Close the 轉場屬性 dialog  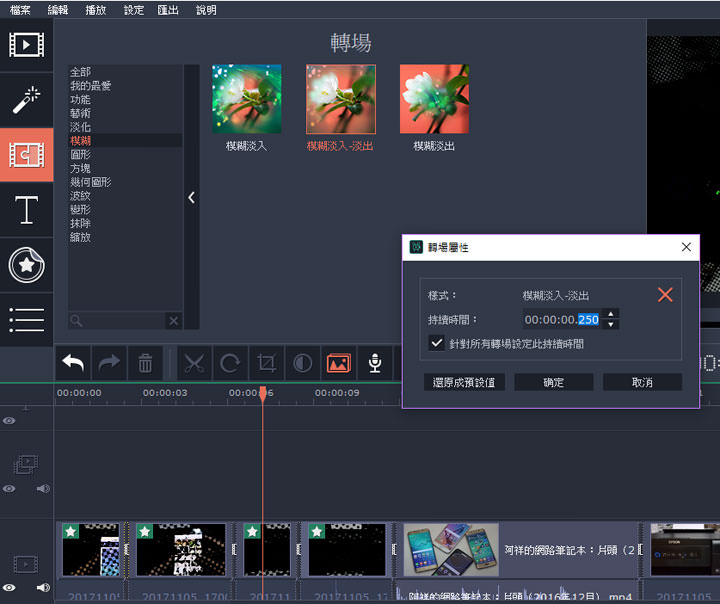click(x=686, y=247)
